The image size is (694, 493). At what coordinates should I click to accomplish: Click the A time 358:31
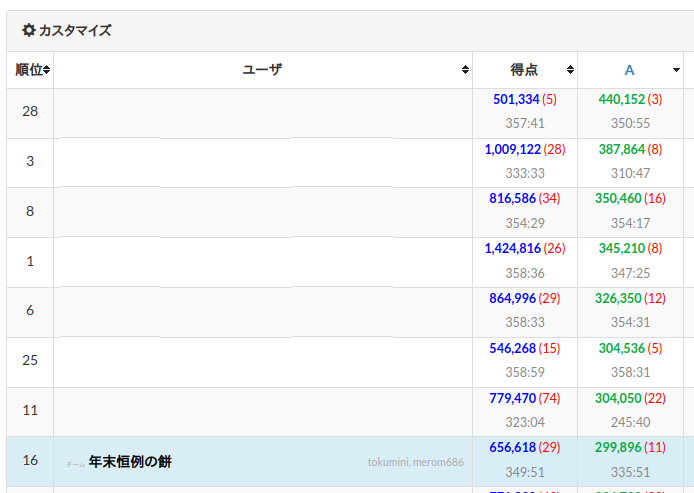pos(630,372)
